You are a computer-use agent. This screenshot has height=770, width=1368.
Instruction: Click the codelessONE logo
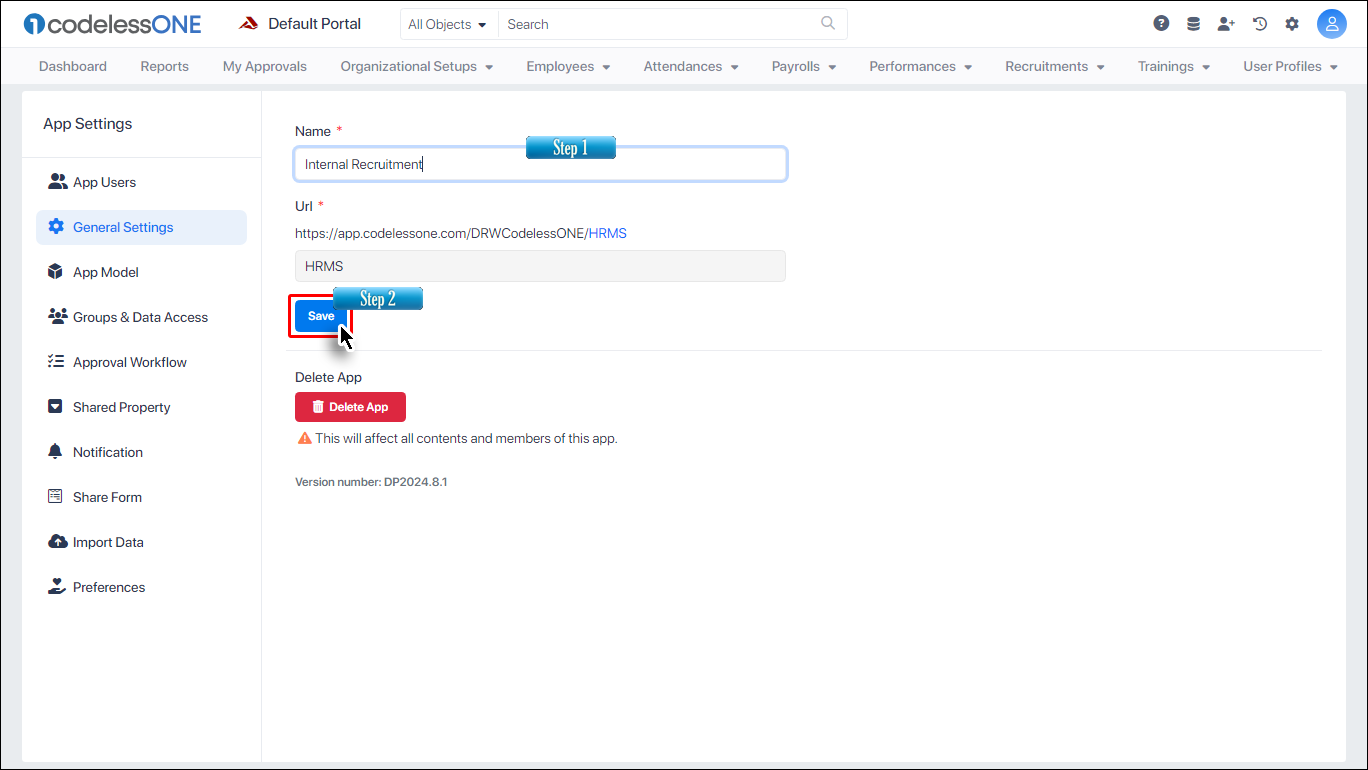(113, 24)
